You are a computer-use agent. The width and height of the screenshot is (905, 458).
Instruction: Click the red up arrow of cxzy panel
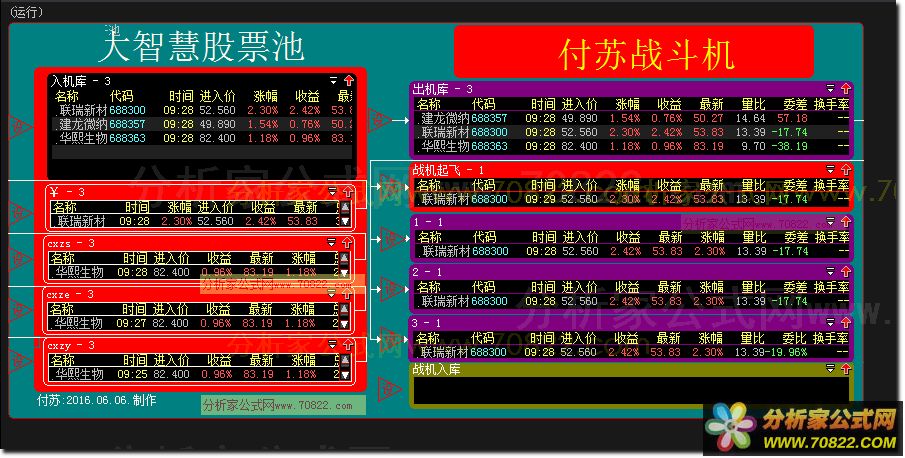click(x=348, y=345)
